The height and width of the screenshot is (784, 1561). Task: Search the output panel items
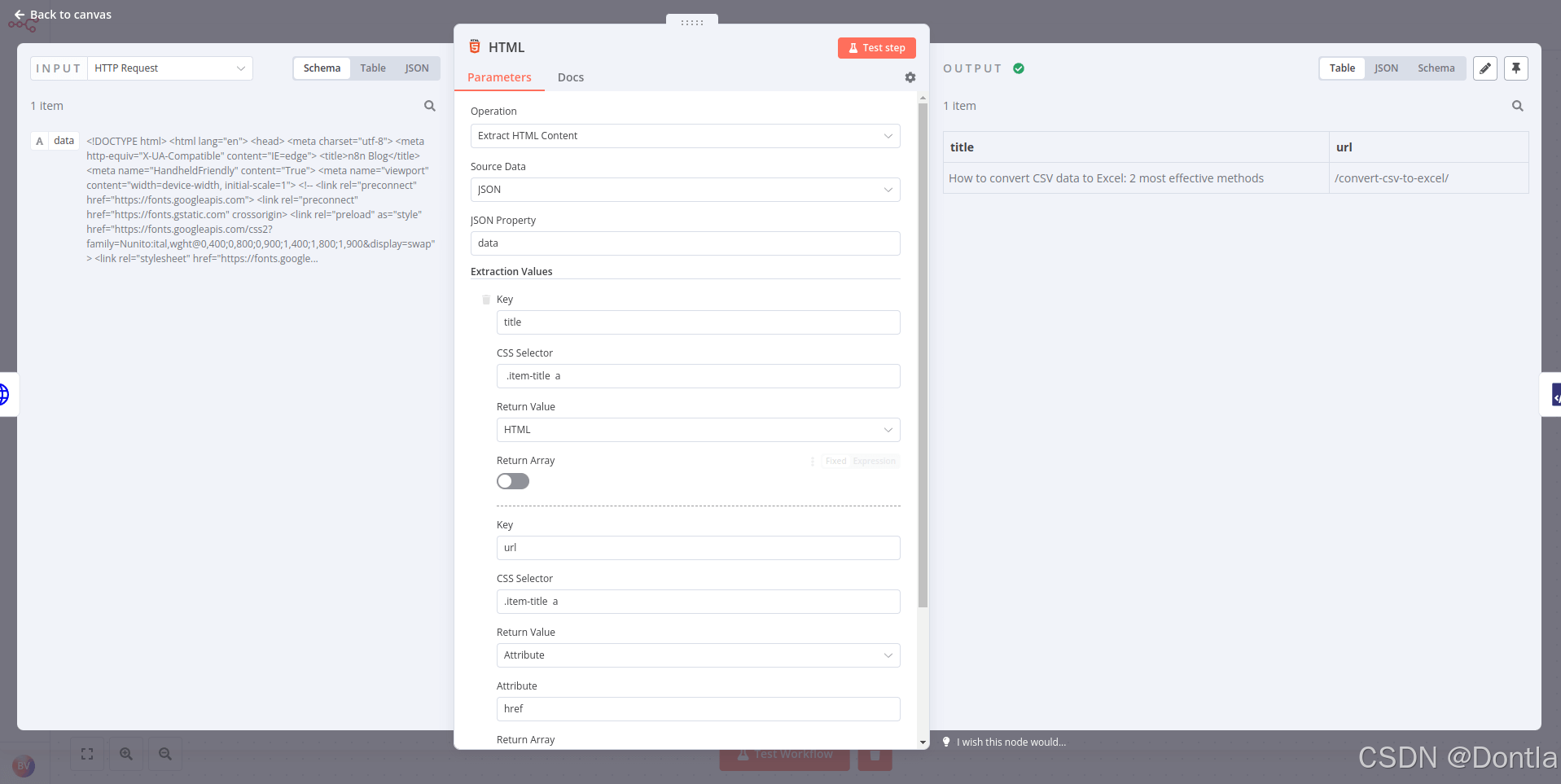pyautogui.click(x=1518, y=106)
